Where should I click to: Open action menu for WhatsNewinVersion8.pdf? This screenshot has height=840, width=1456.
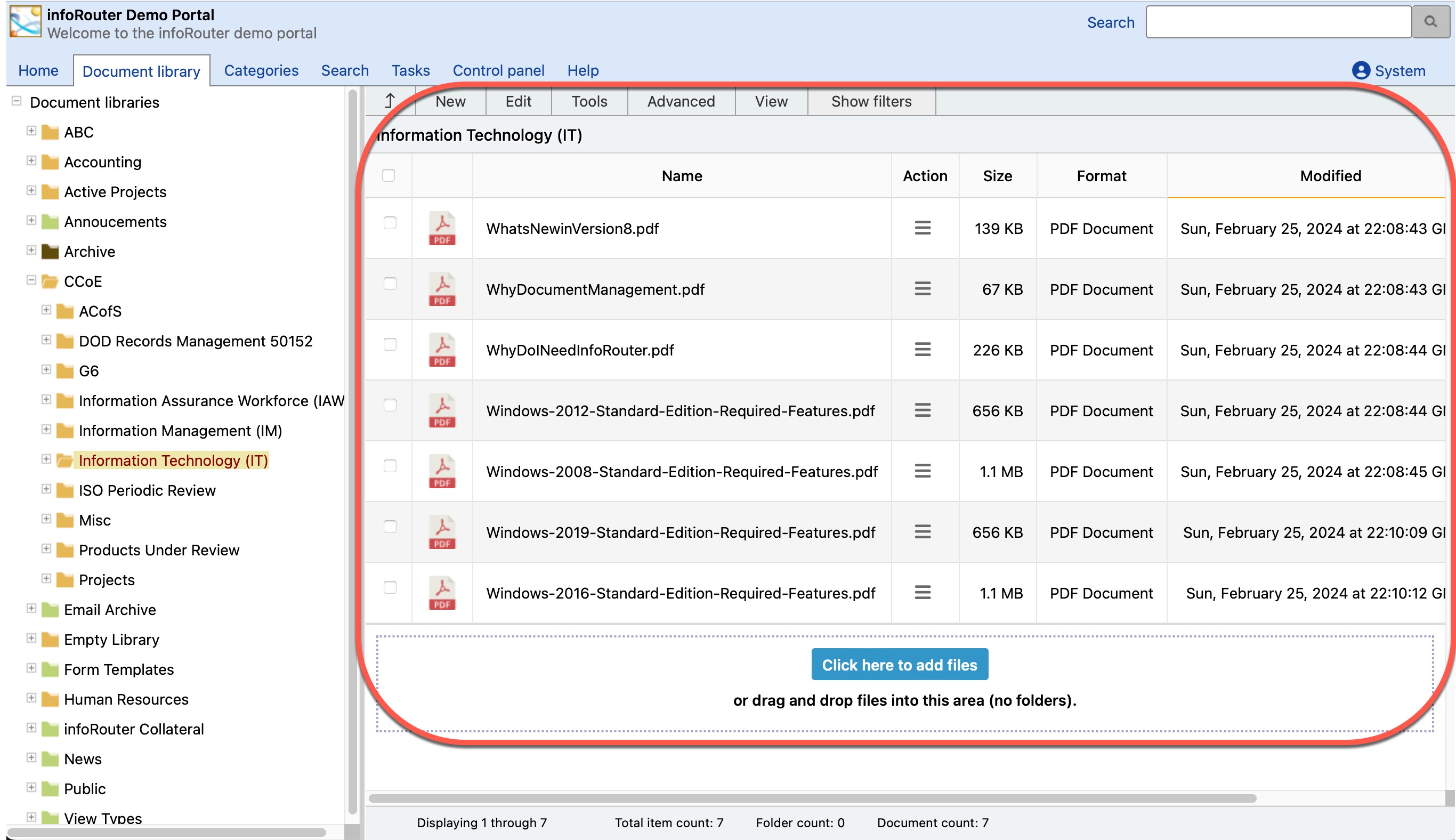point(923,229)
